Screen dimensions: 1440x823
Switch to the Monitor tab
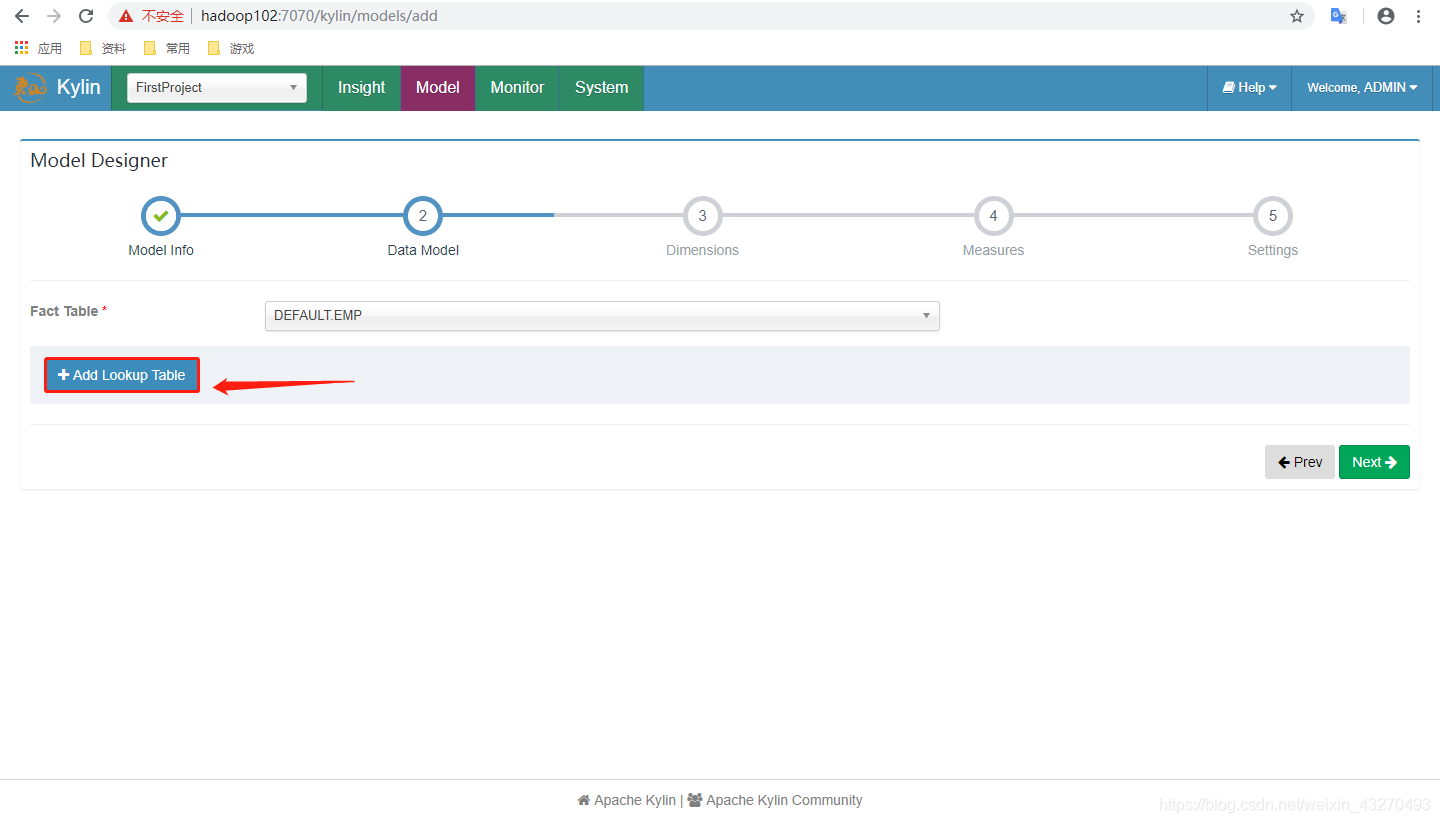tap(517, 88)
